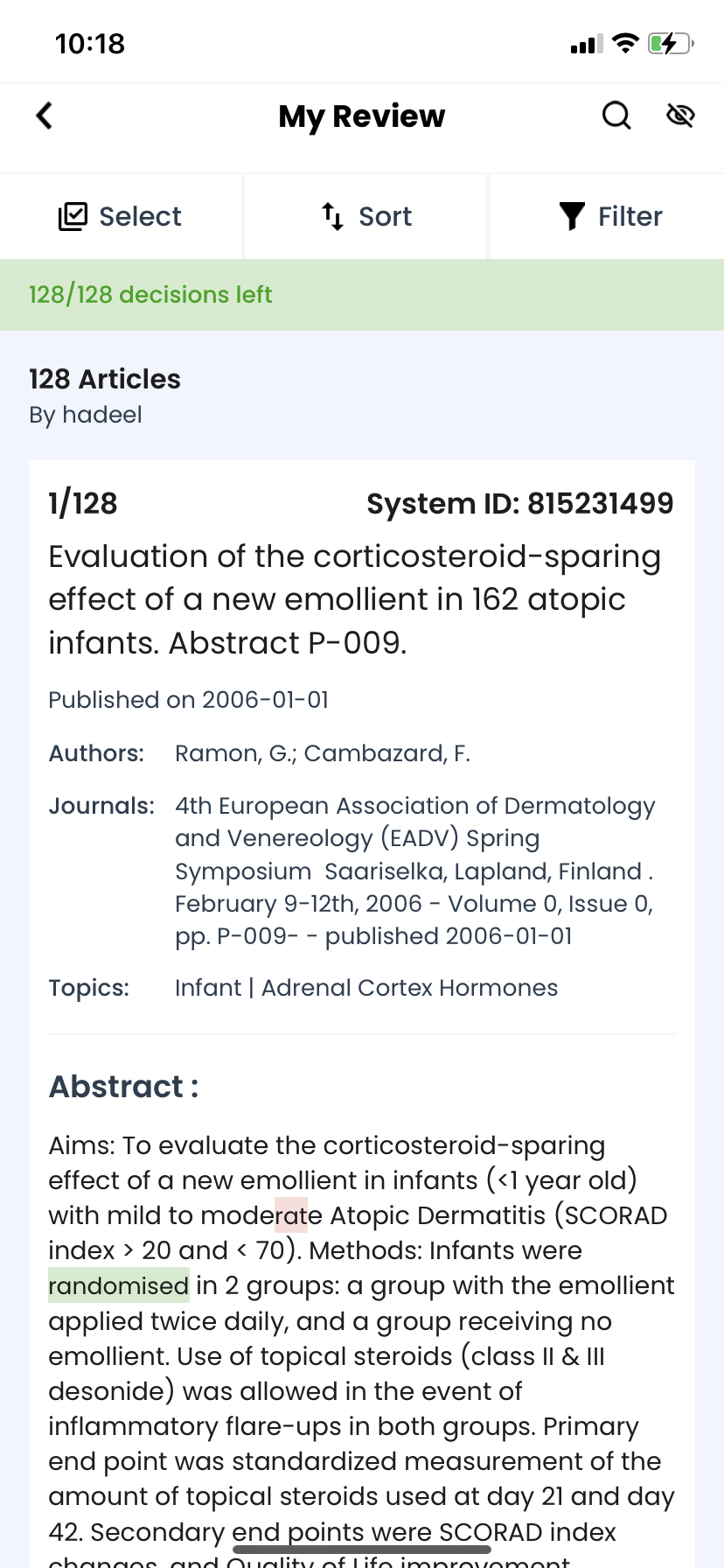The image size is (724, 1568).
Task: Tap the Filter funnel icon
Action: click(x=572, y=216)
